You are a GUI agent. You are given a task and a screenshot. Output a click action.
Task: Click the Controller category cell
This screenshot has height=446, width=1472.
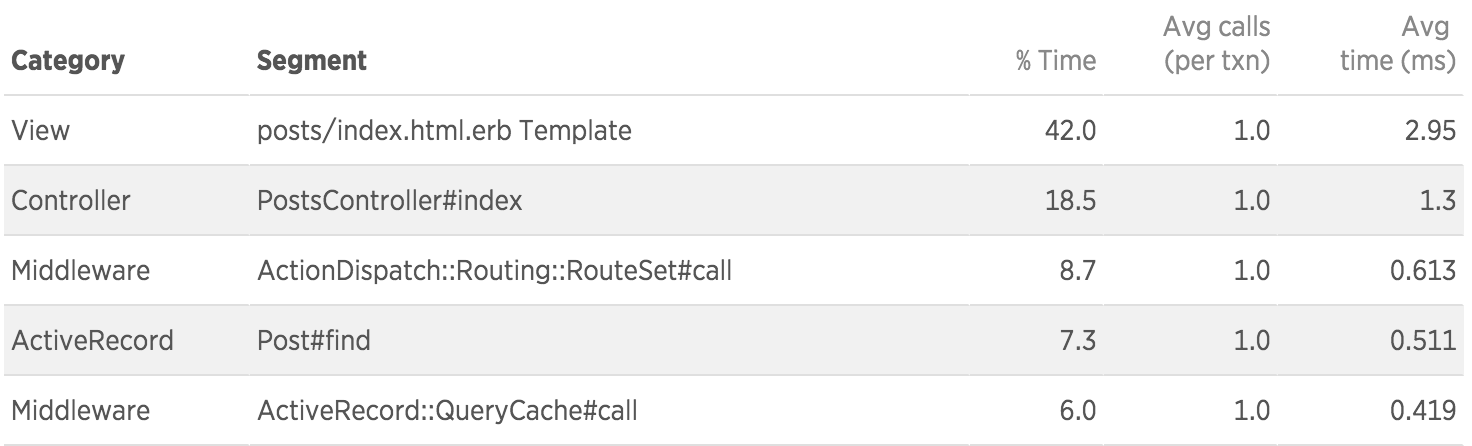pos(71,200)
